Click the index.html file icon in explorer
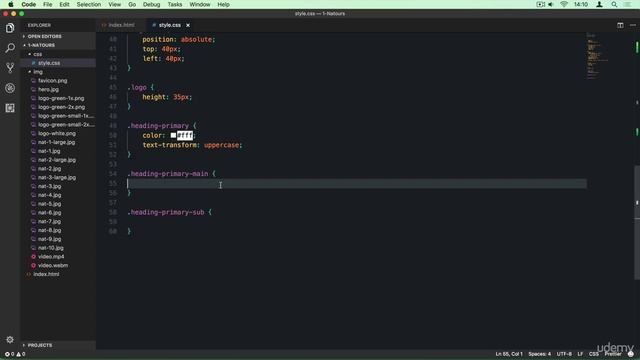This screenshot has height=360, width=640. 29,274
